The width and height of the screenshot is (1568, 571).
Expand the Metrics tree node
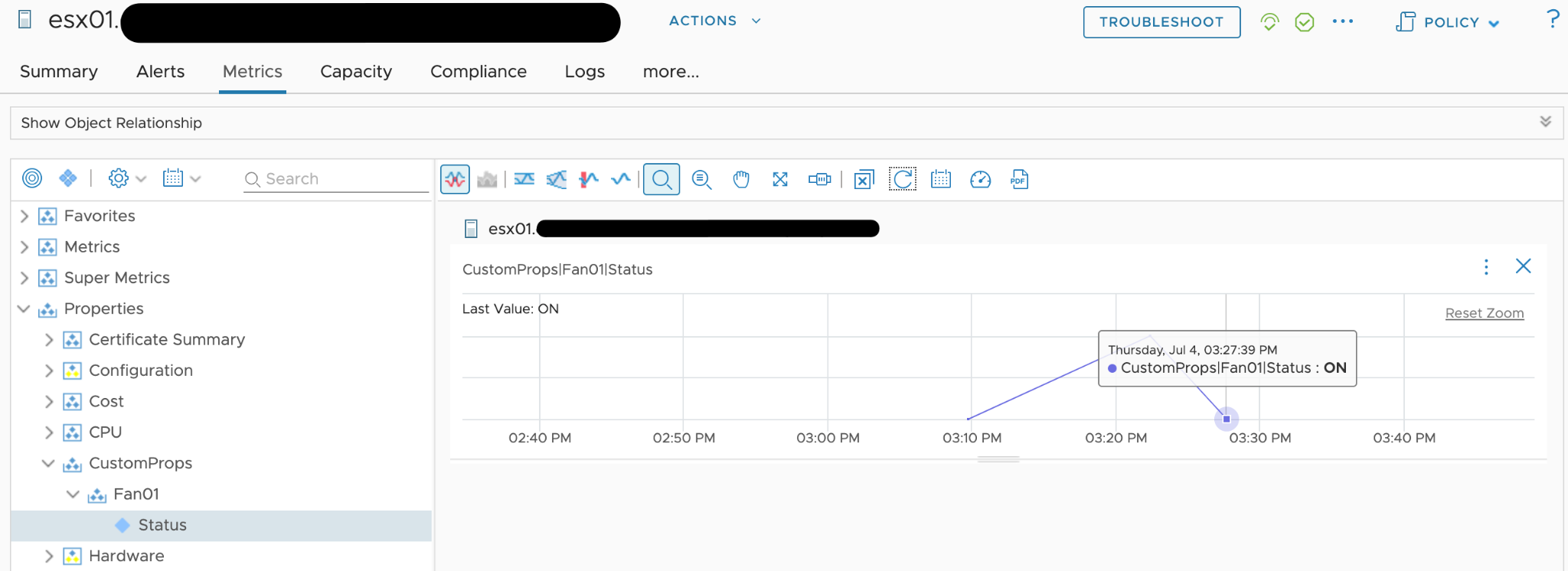point(24,247)
